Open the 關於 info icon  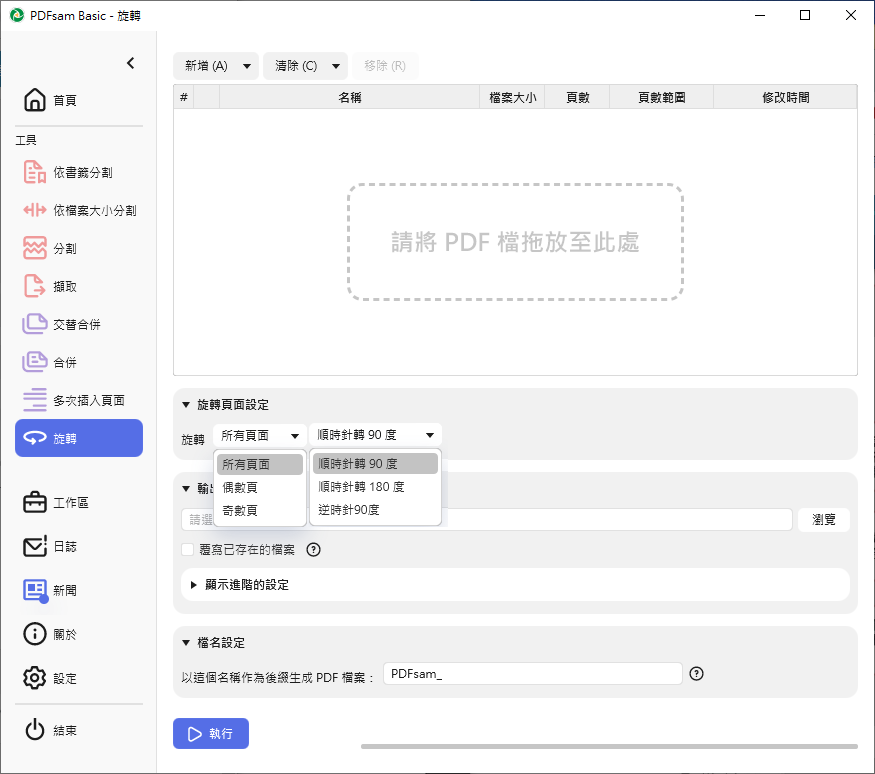[35, 634]
